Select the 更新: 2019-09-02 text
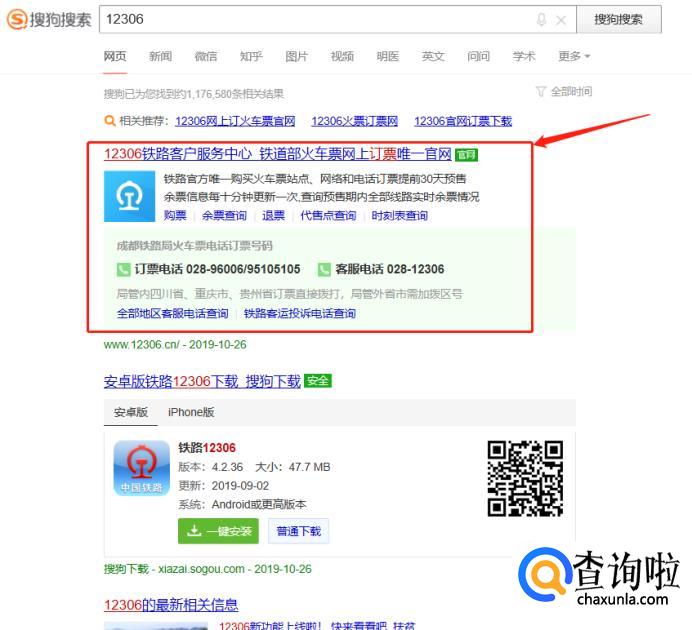Screen dimensions: 692x630 point(224,486)
